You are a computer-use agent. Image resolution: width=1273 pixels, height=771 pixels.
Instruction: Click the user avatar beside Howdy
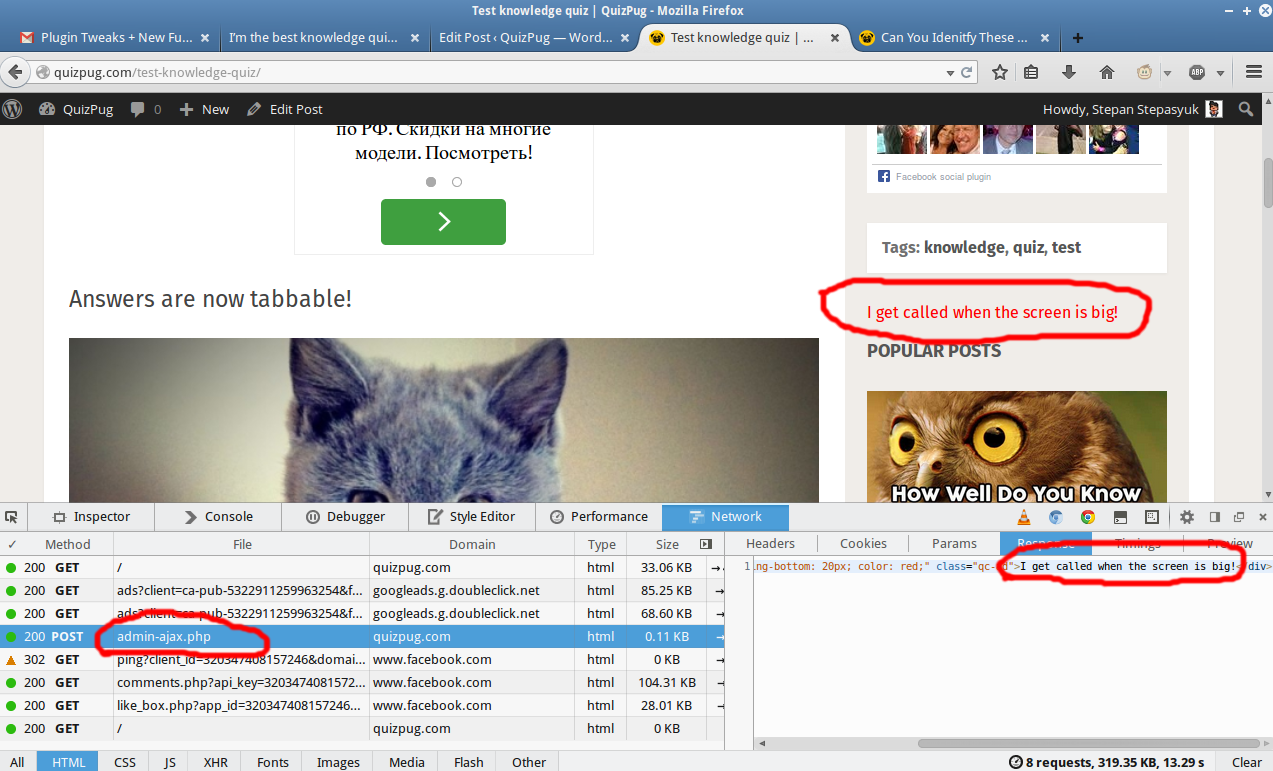[1214, 109]
